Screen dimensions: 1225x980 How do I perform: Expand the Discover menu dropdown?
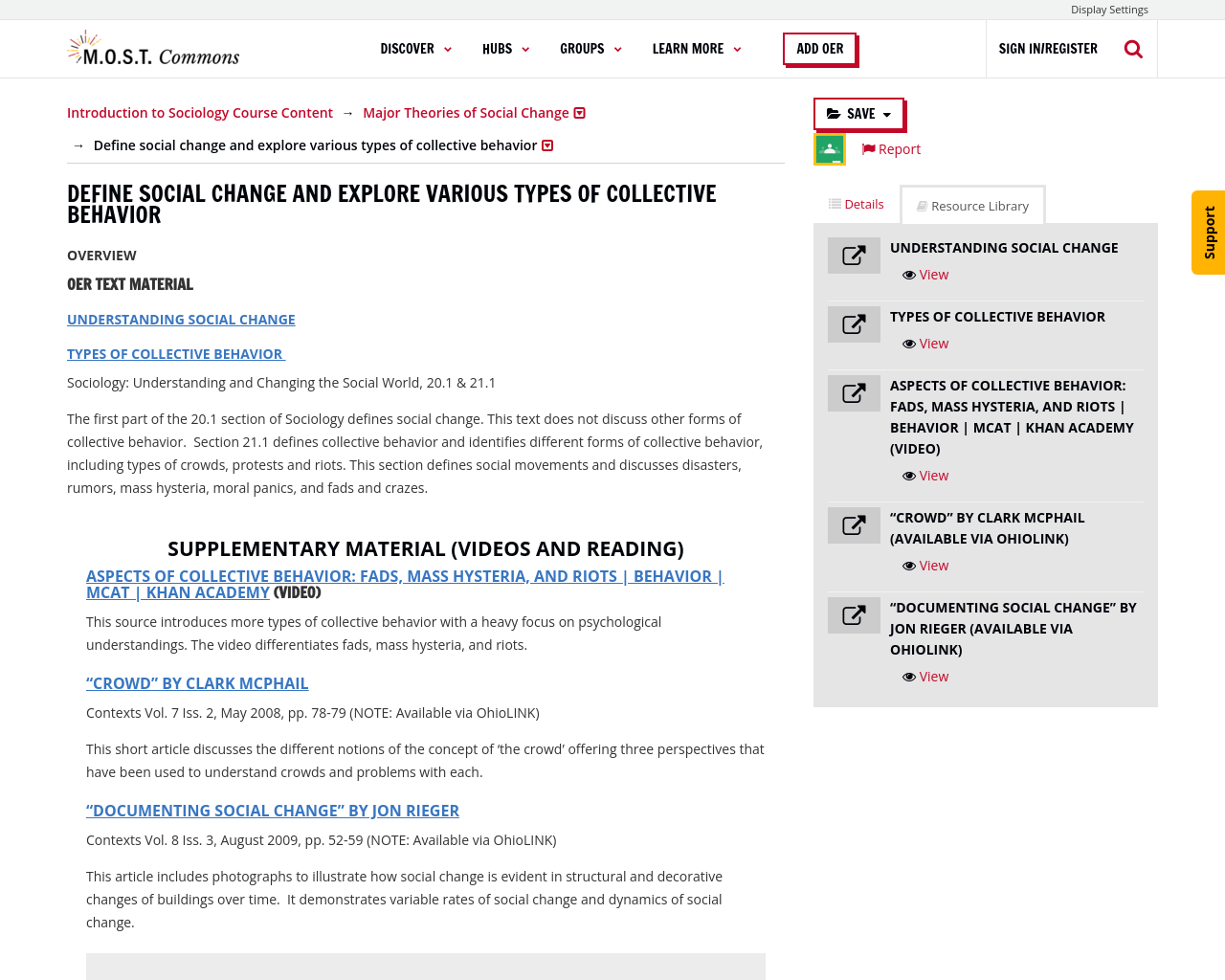click(415, 49)
